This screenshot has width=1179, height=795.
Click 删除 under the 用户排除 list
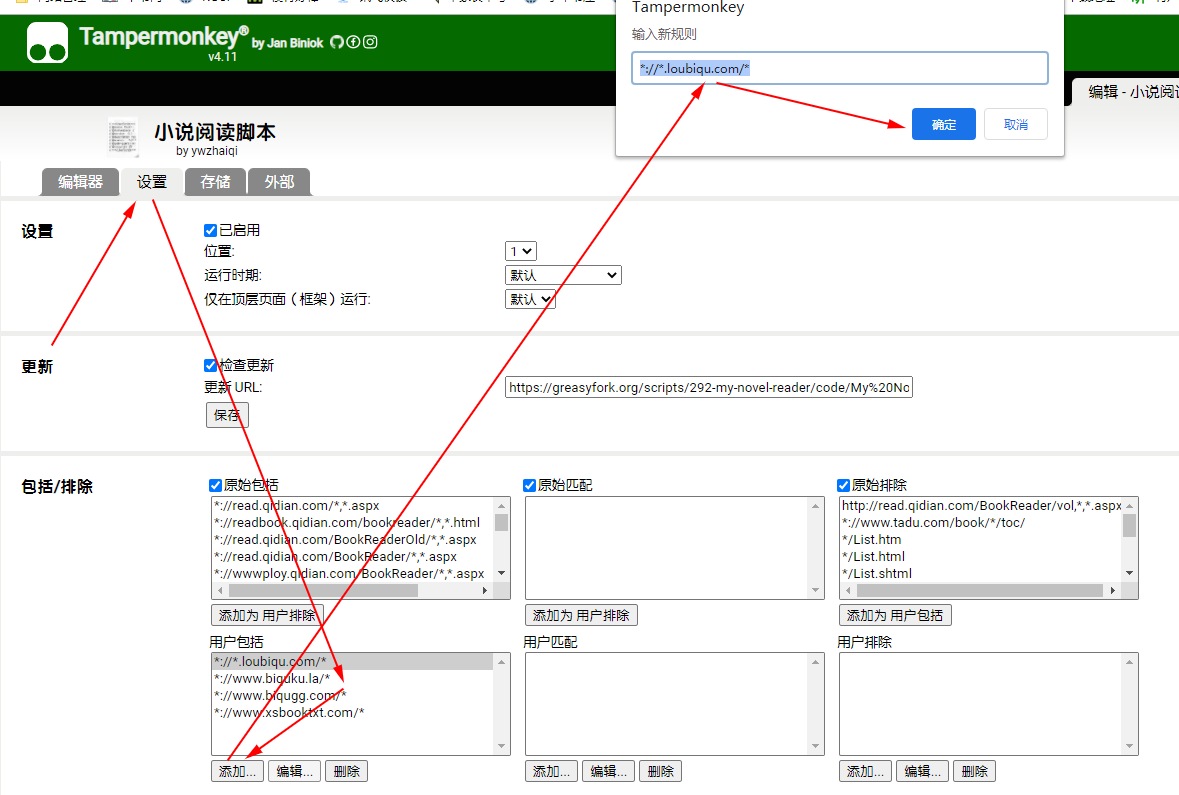tap(974, 772)
